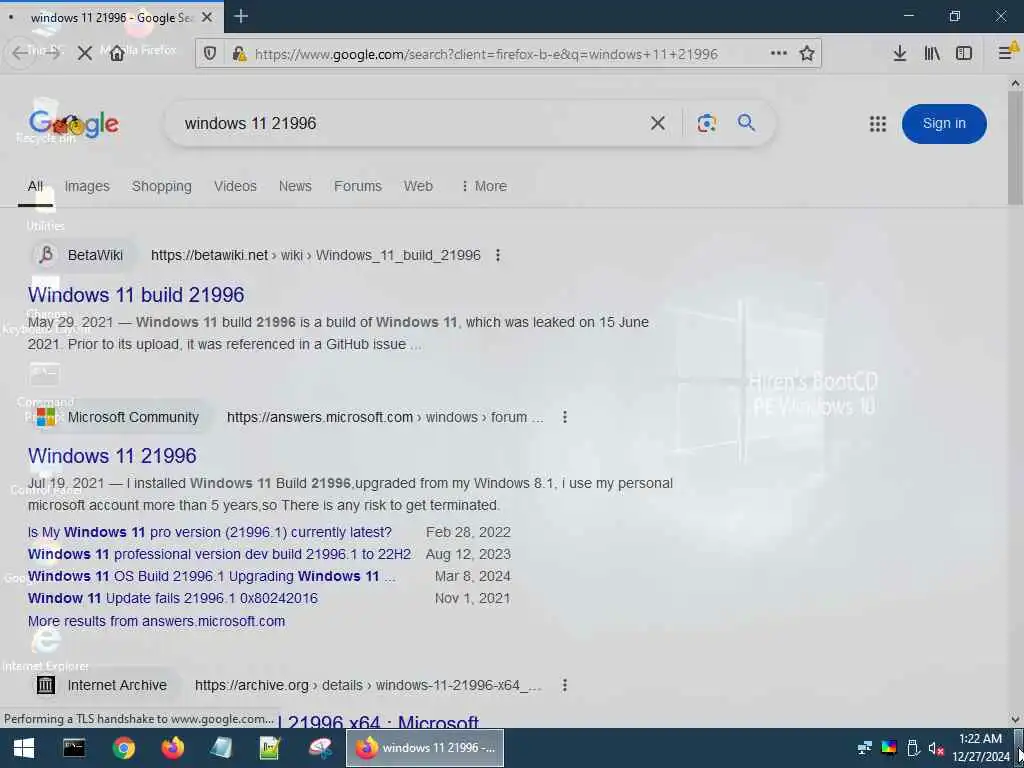Click inside the Google search field
The height and width of the screenshot is (768, 1024).
coord(411,123)
